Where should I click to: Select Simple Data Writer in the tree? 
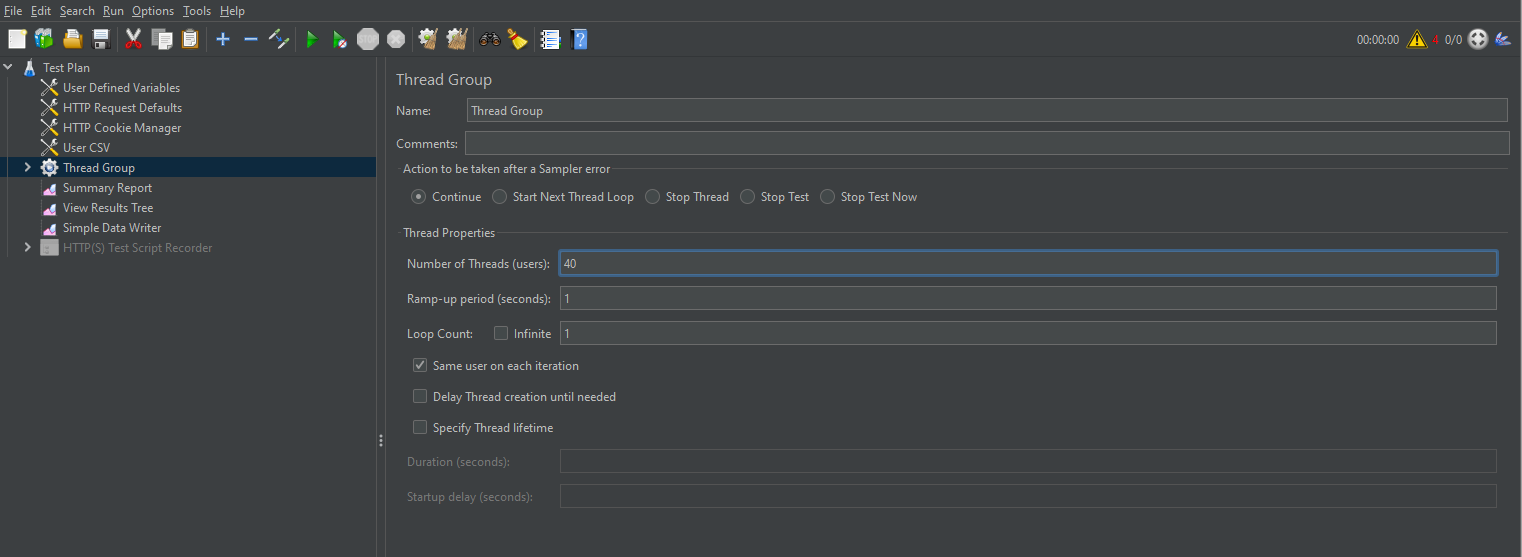point(112,228)
